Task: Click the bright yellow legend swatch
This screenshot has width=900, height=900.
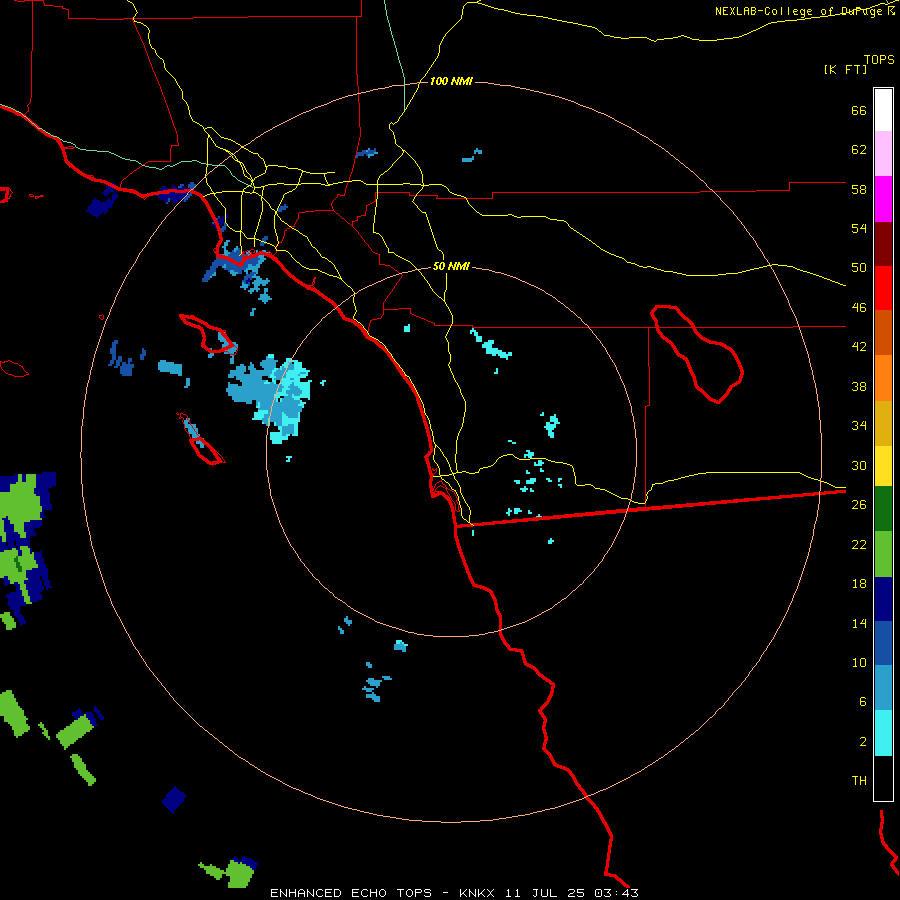Action: (883, 466)
